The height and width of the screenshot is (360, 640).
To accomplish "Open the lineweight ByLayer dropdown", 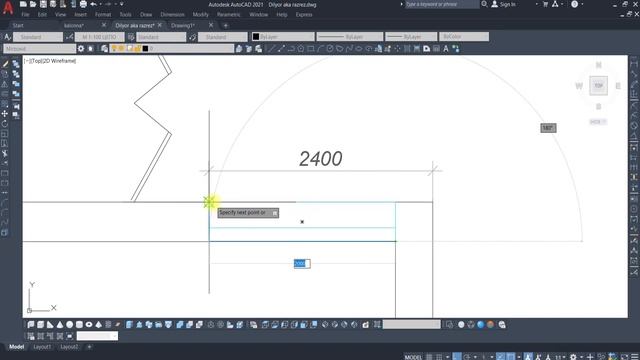I will [411, 37].
